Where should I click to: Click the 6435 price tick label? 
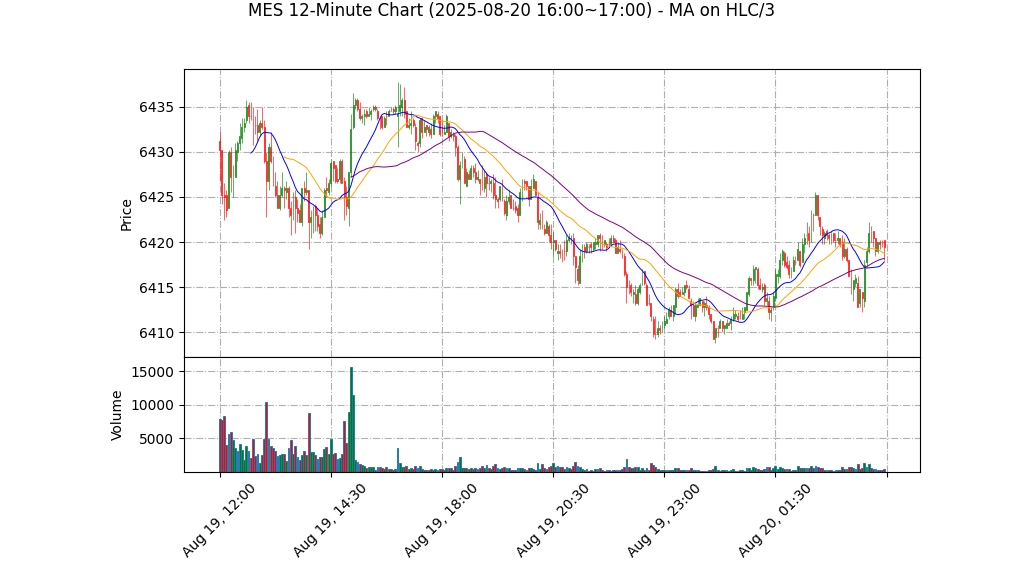[x=156, y=108]
